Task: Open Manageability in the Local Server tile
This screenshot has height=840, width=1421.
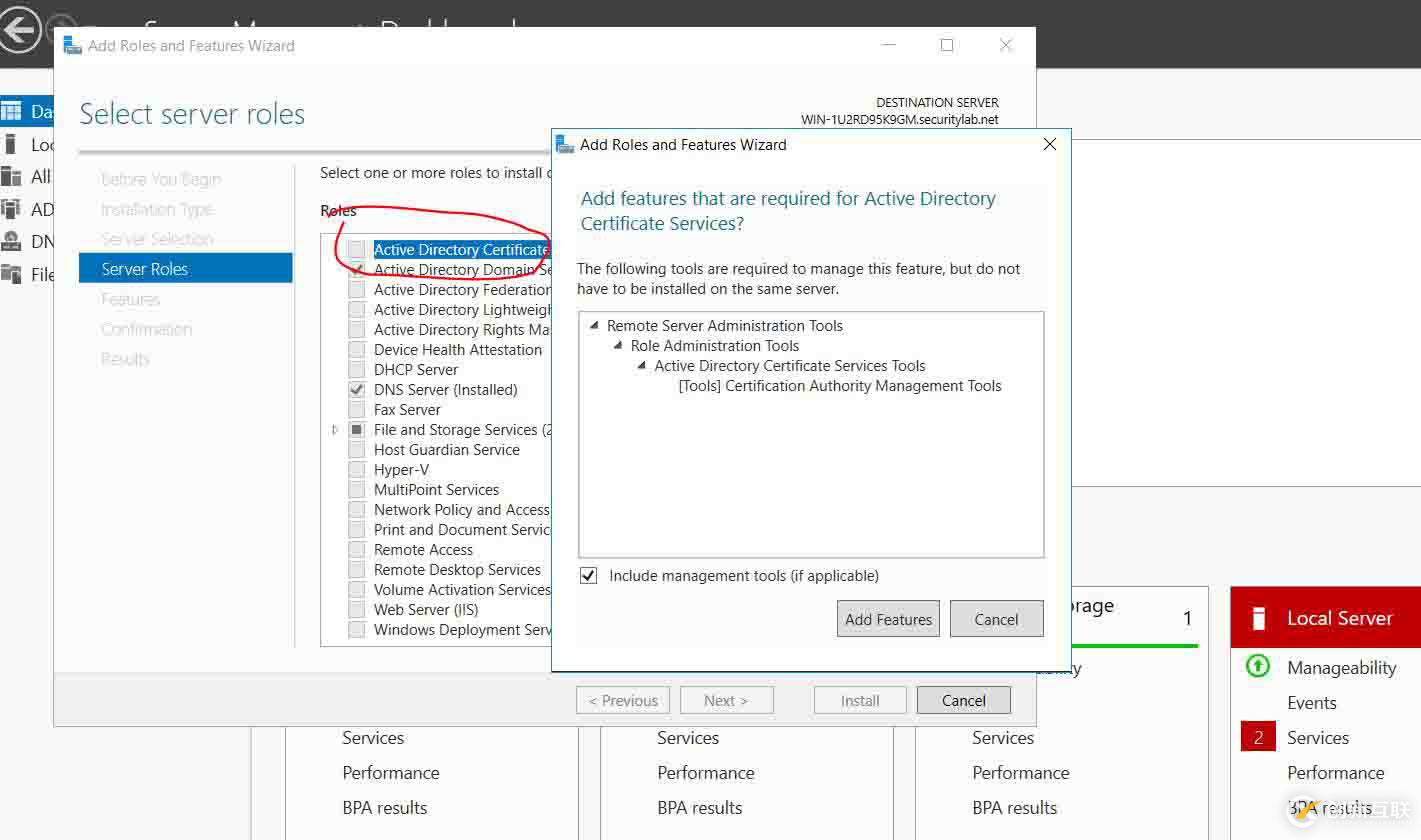Action: coord(1342,667)
